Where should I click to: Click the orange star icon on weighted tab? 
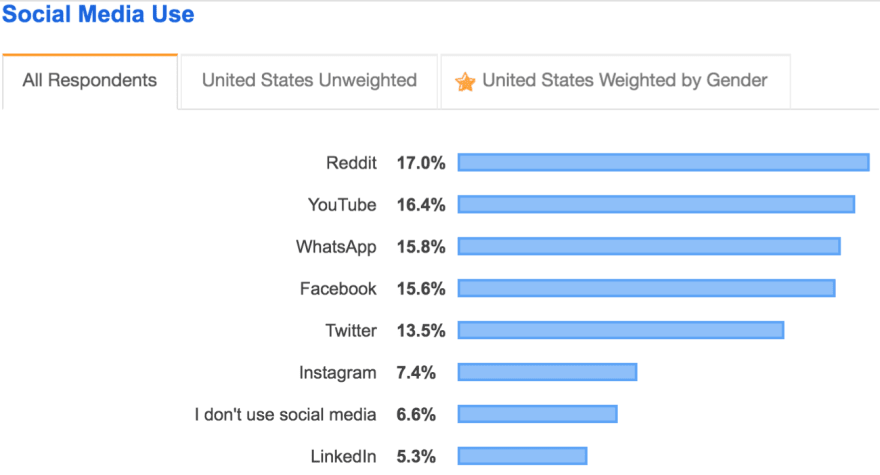[465, 82]
